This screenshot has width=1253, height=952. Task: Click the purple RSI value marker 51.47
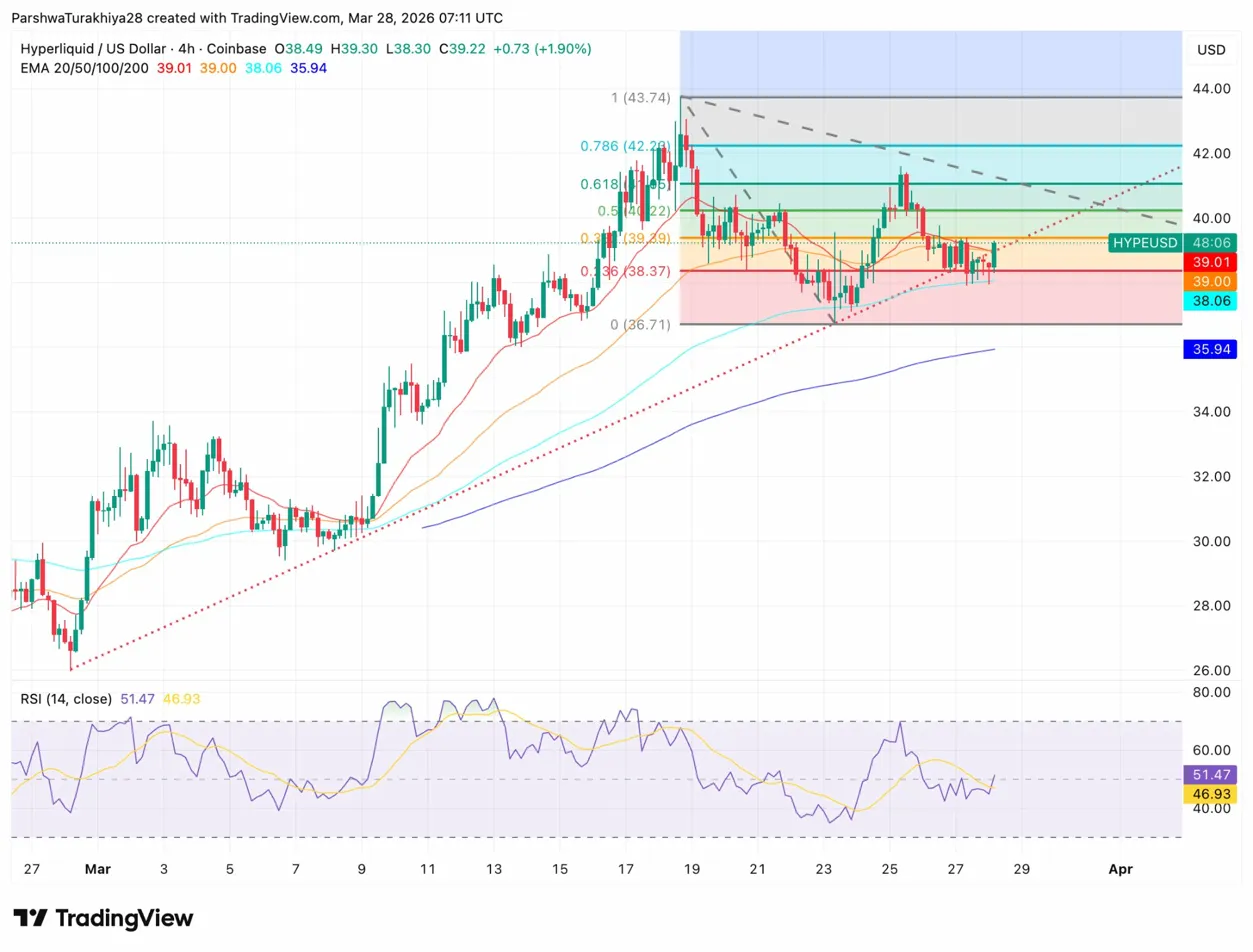point(1211,775)
